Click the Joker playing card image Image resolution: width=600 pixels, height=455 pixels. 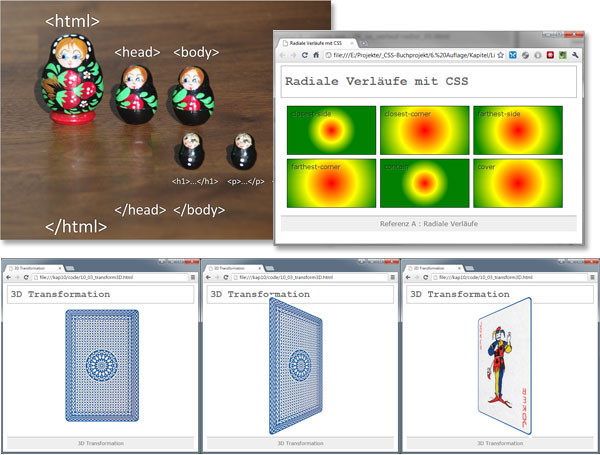click(505, 366)
